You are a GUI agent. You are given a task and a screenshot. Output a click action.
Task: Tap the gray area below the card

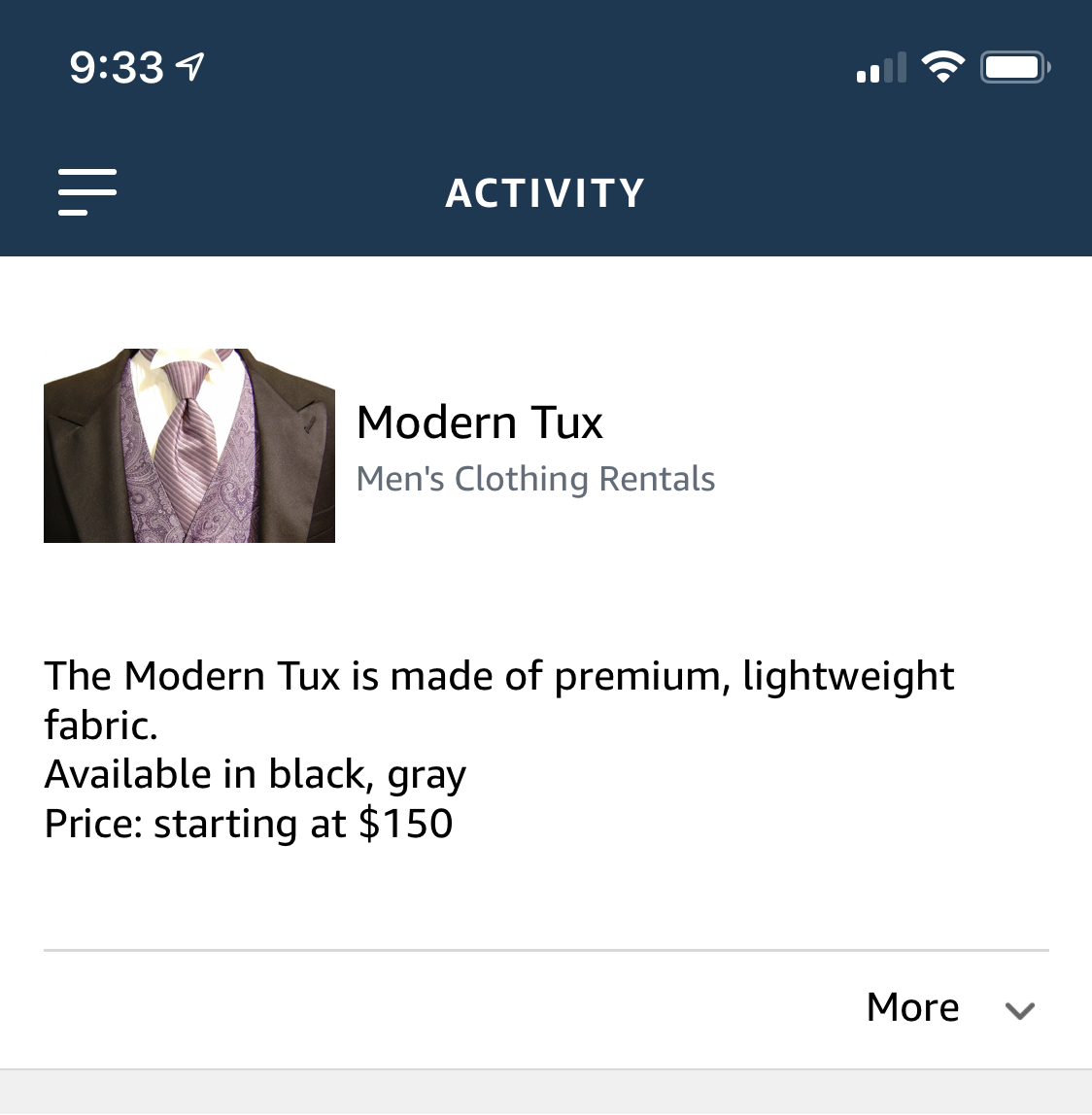[546, 1093]
